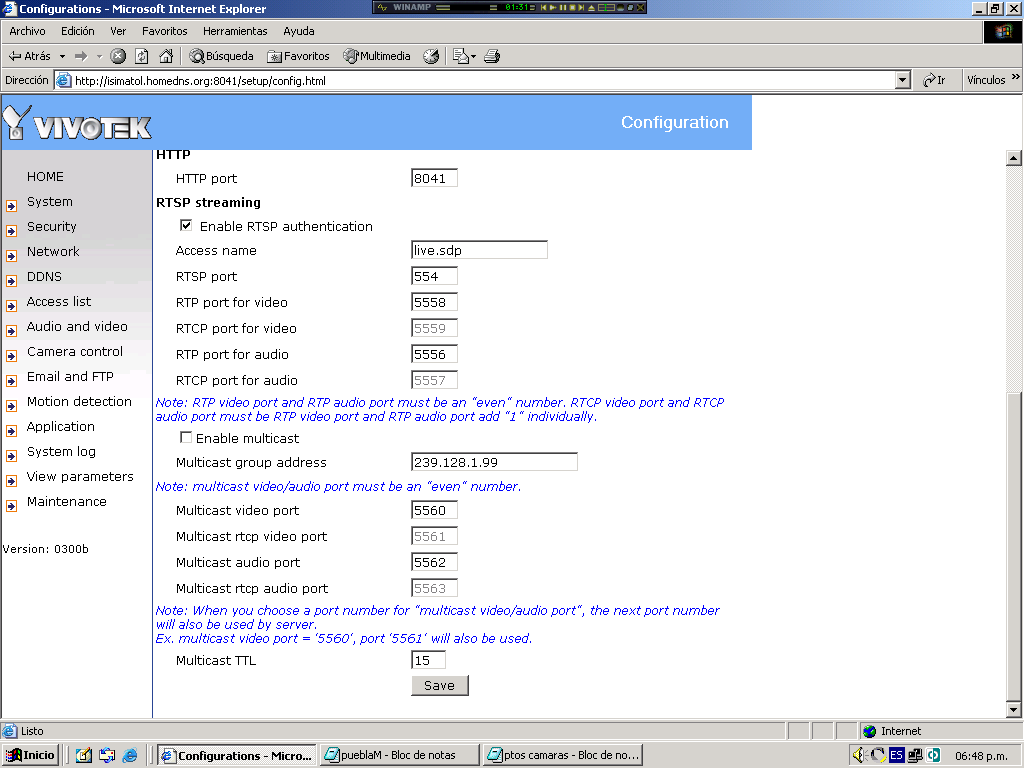
Task: Click the Refresh page toolbar icon
Action: 142,56
